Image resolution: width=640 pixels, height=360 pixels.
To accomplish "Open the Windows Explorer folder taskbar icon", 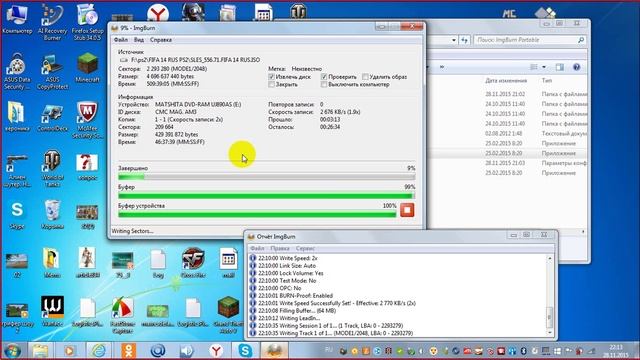I will [40, 351].
